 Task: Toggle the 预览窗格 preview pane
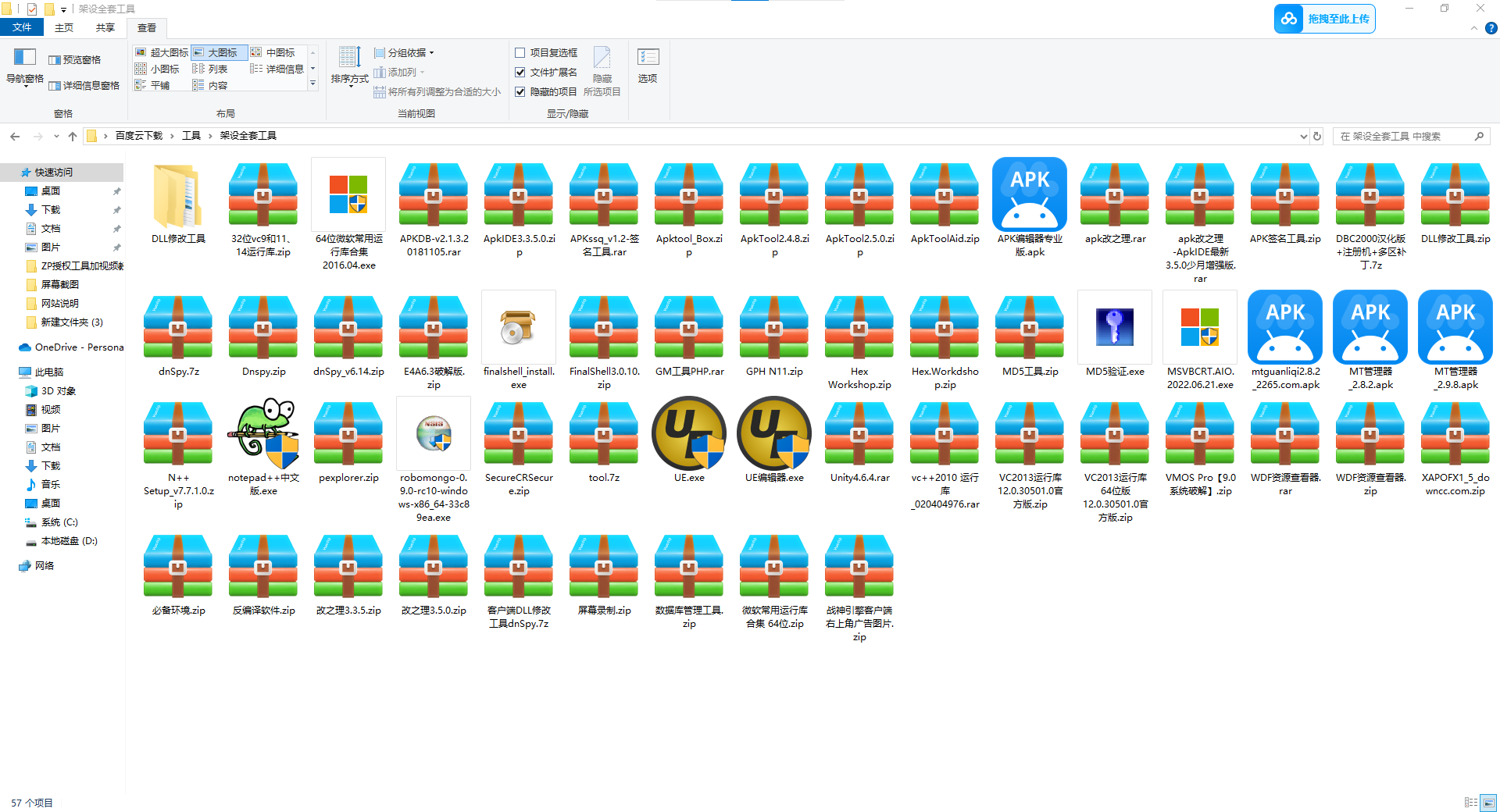point(75,60)
